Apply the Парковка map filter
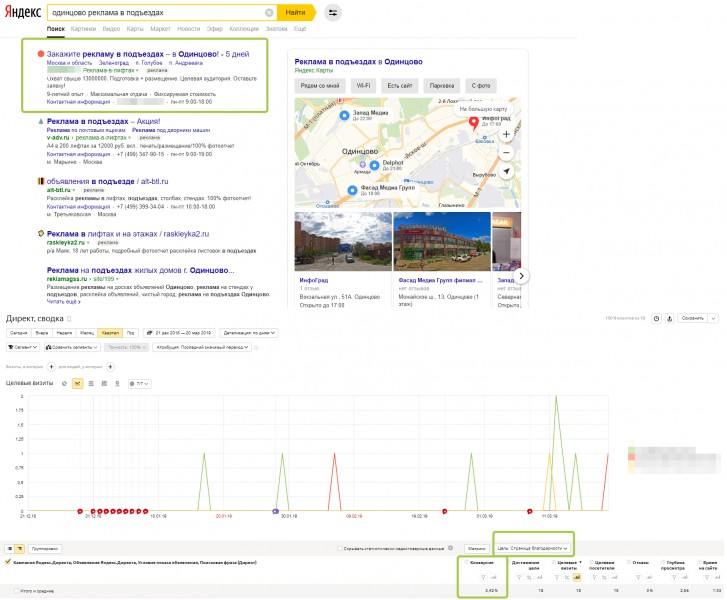This screenshot has height=600, width=727. coord(441,86)
